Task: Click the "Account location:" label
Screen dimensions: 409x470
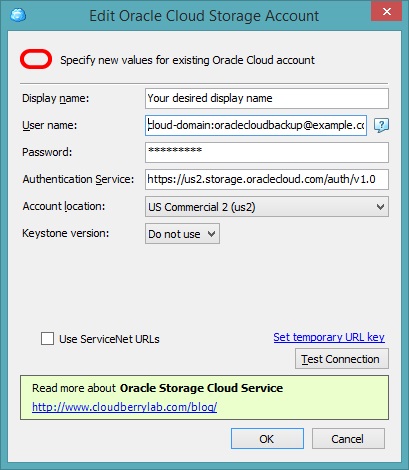Action: click(64, 206)
